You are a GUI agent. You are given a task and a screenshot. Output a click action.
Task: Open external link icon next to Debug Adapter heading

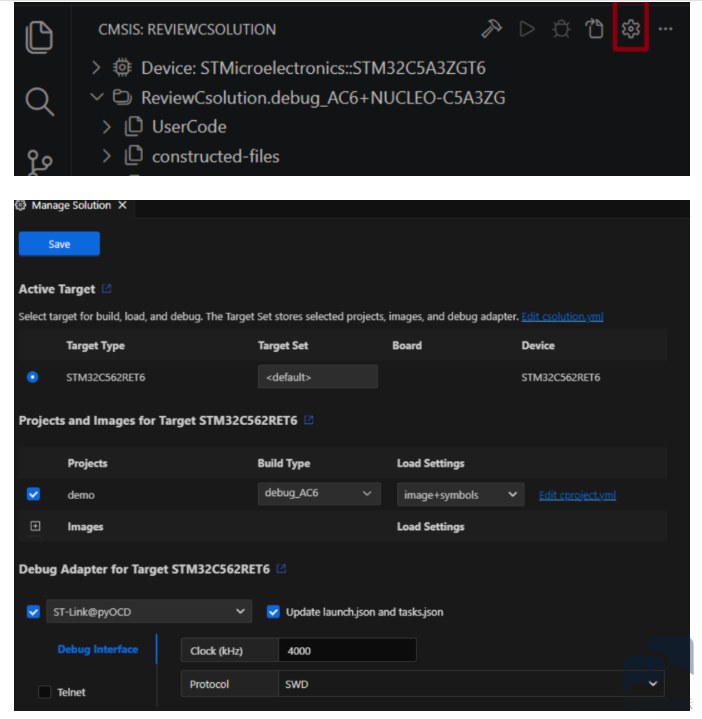(x=281, y=569)
